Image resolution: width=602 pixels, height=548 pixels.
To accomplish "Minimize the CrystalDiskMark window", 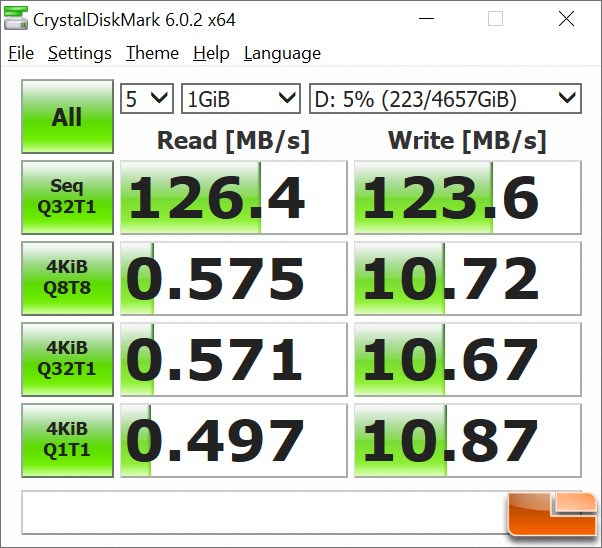I will (x=426, y=18).
